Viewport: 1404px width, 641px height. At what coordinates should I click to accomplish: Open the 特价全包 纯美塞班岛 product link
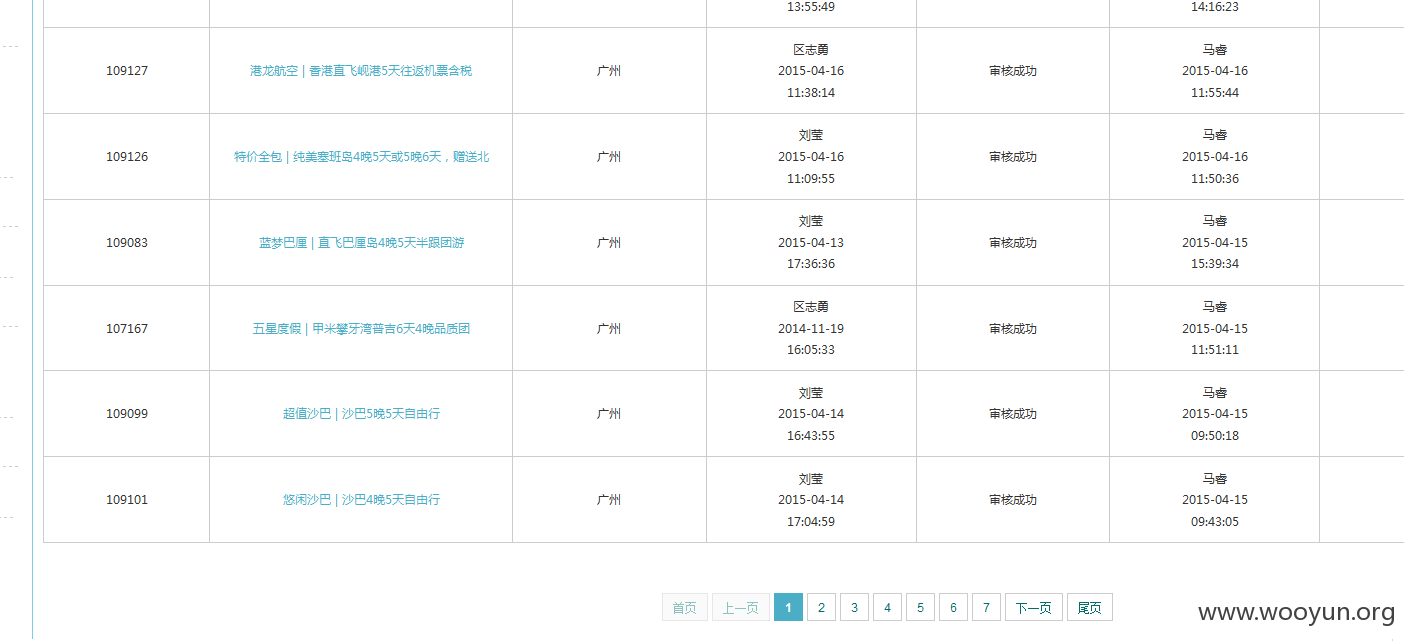361,157
